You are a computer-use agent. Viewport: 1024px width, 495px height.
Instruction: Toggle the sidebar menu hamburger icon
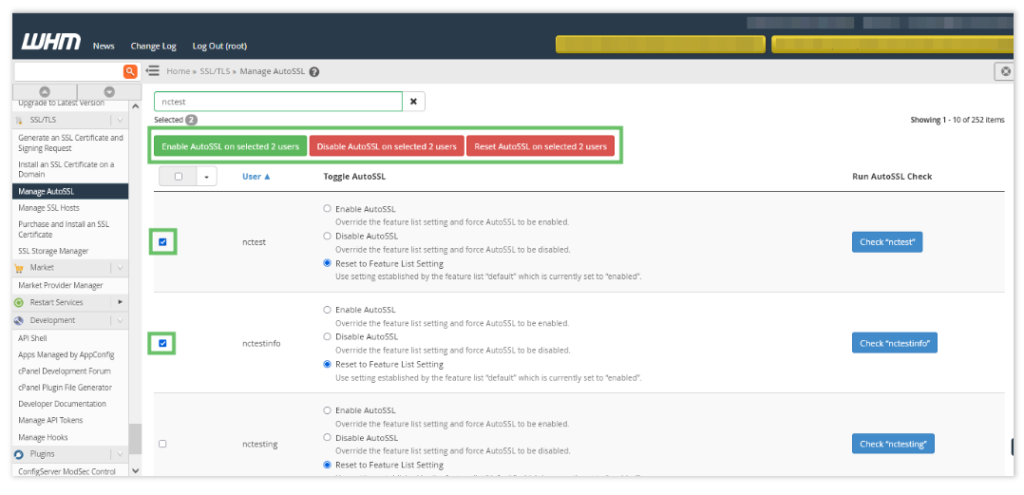click(153, 71)
